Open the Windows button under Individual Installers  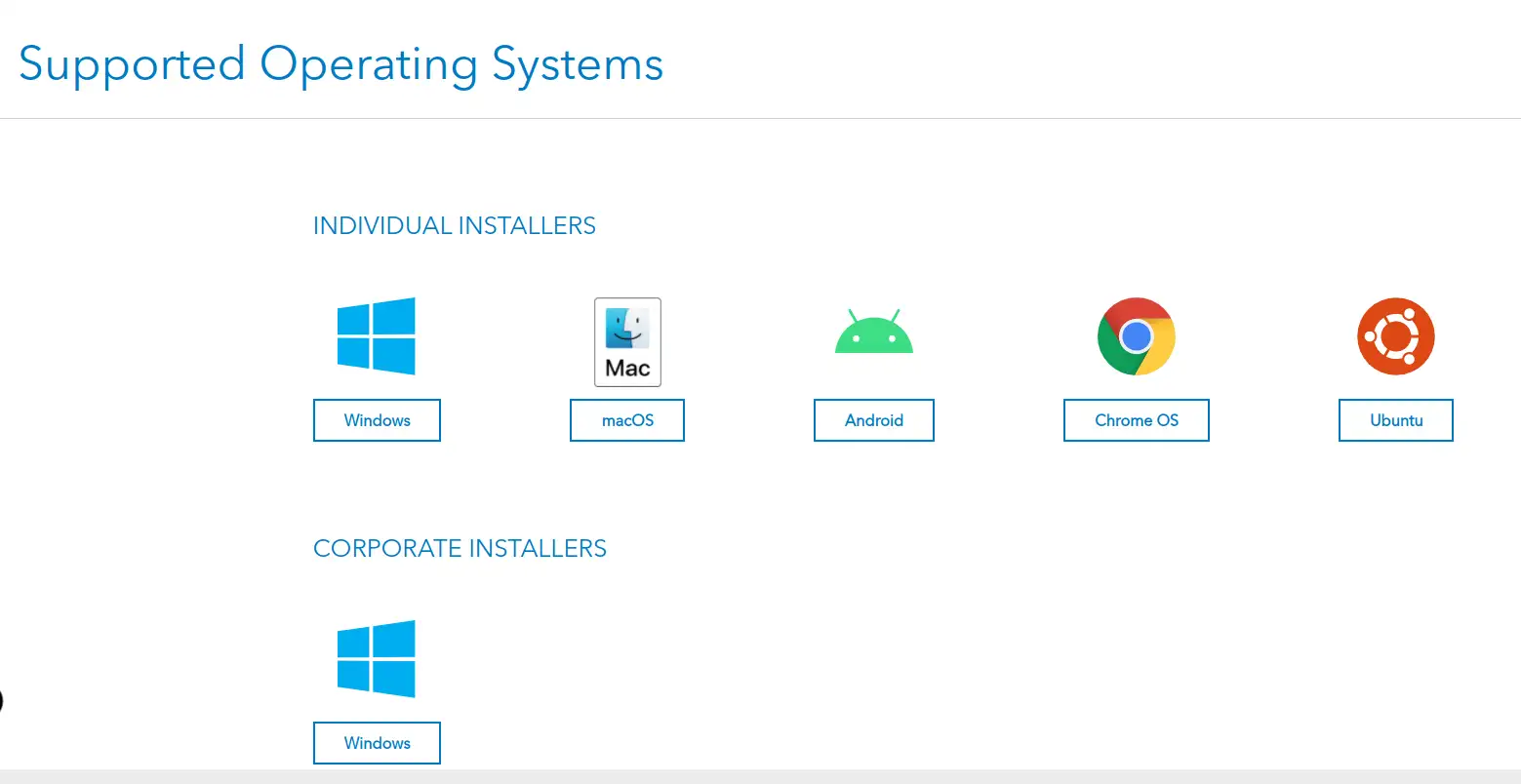[x=377, y=420]
